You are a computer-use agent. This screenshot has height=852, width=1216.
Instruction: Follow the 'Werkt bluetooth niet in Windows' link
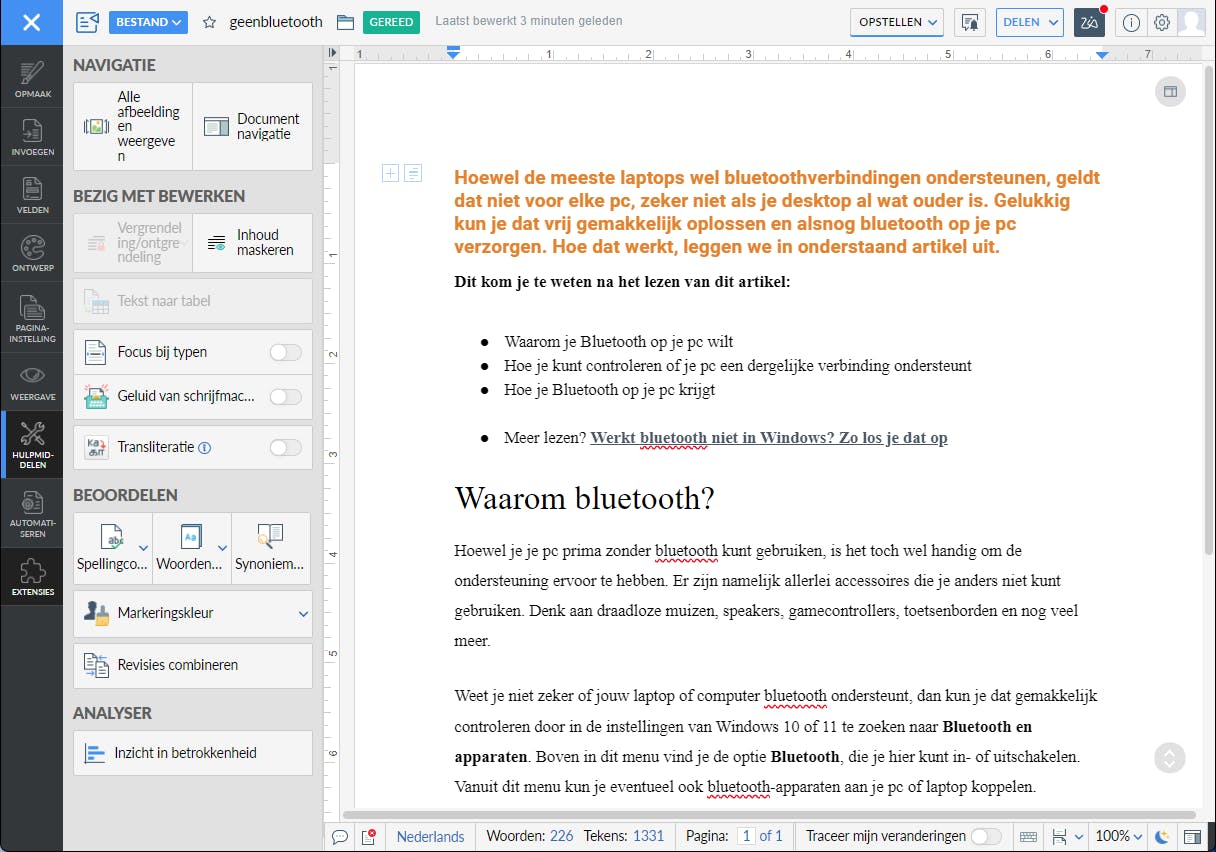[x=768, y=438]
